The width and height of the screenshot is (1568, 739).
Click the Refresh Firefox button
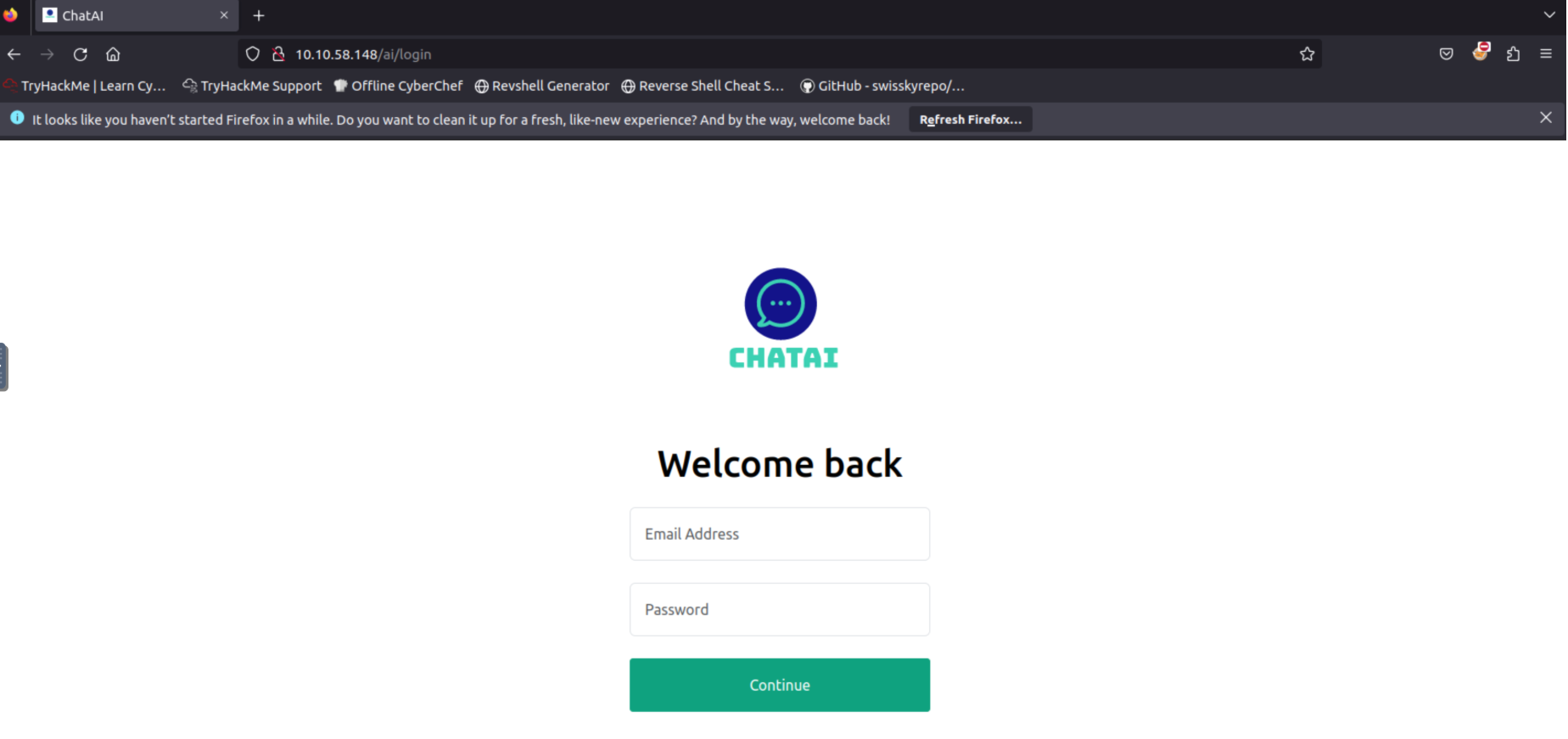(x=971, y=120)
